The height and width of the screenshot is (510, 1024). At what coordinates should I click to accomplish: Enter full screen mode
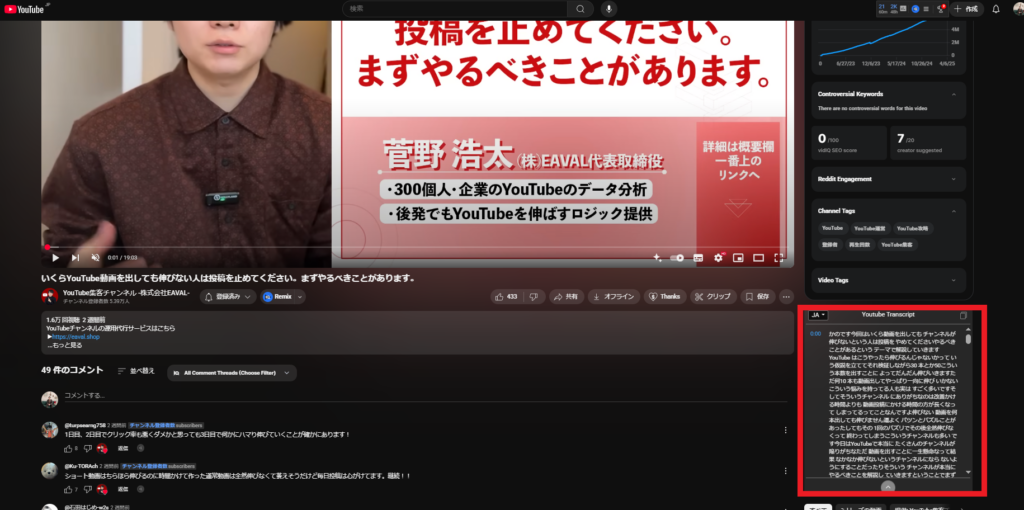778,258
